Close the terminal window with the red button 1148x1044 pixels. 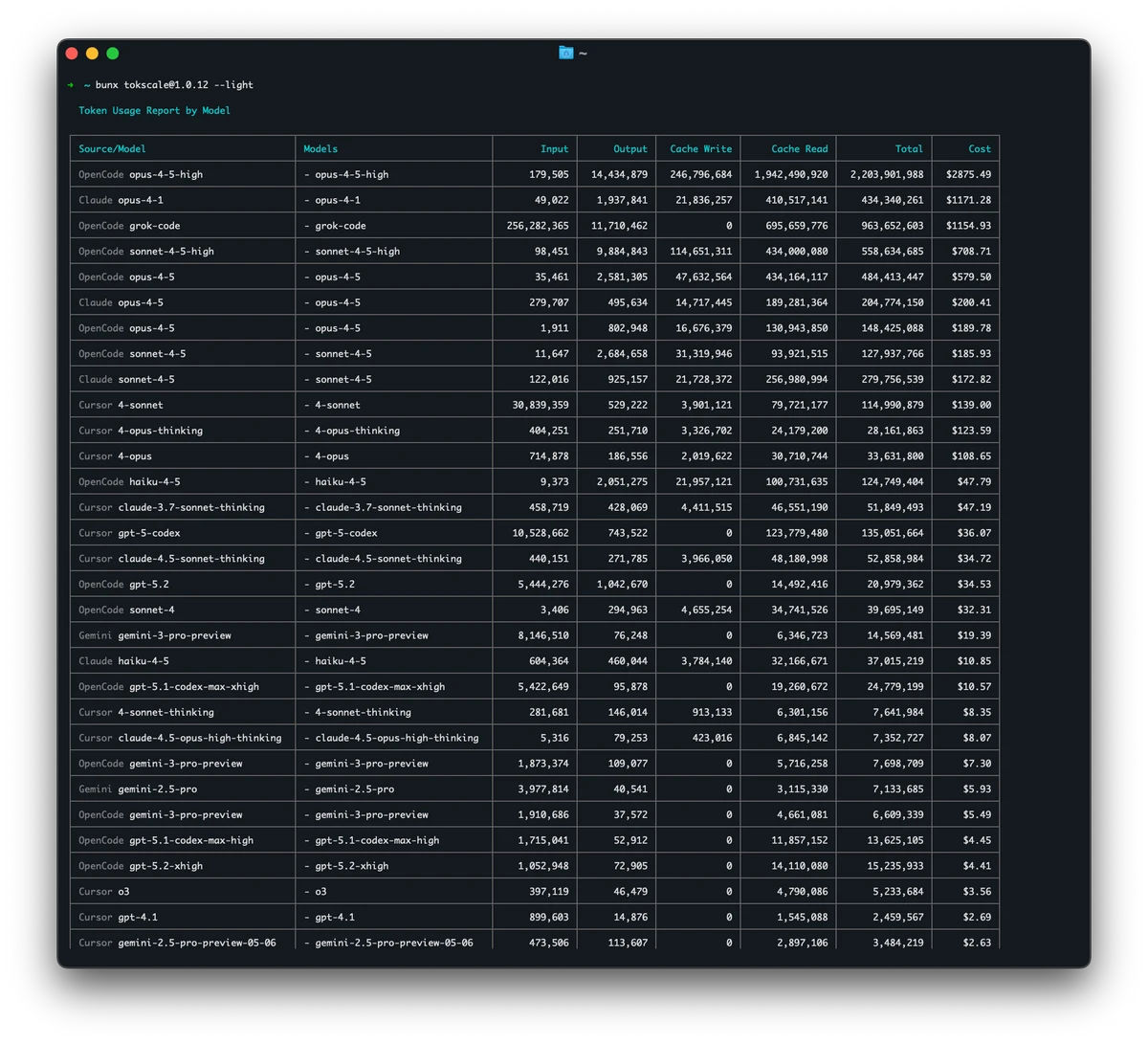point(72,54)
